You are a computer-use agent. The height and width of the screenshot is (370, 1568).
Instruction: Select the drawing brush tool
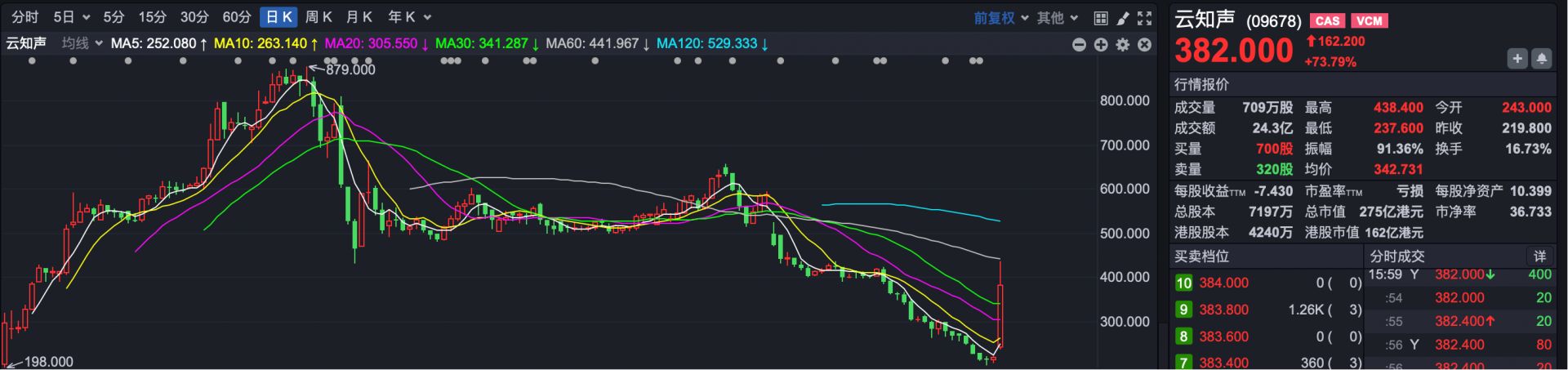click(x=1123, y=18)
